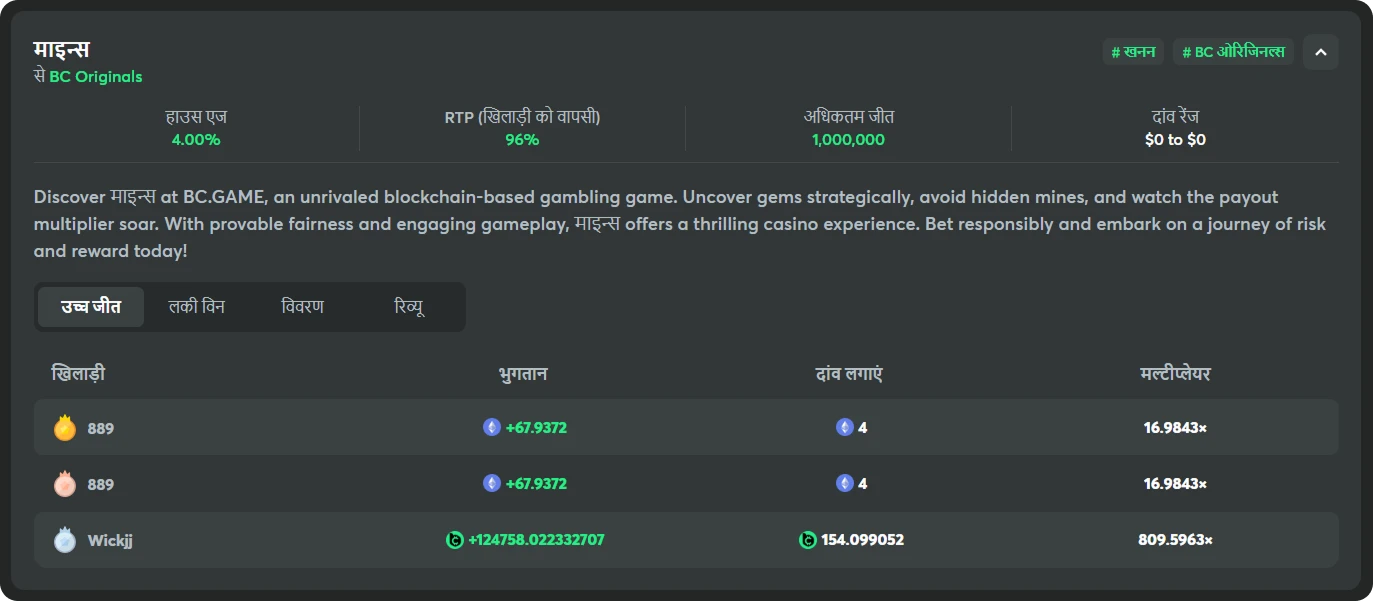Click Ethereum icon in first bet amount
1373x601 pixels.
pos(845,428)
